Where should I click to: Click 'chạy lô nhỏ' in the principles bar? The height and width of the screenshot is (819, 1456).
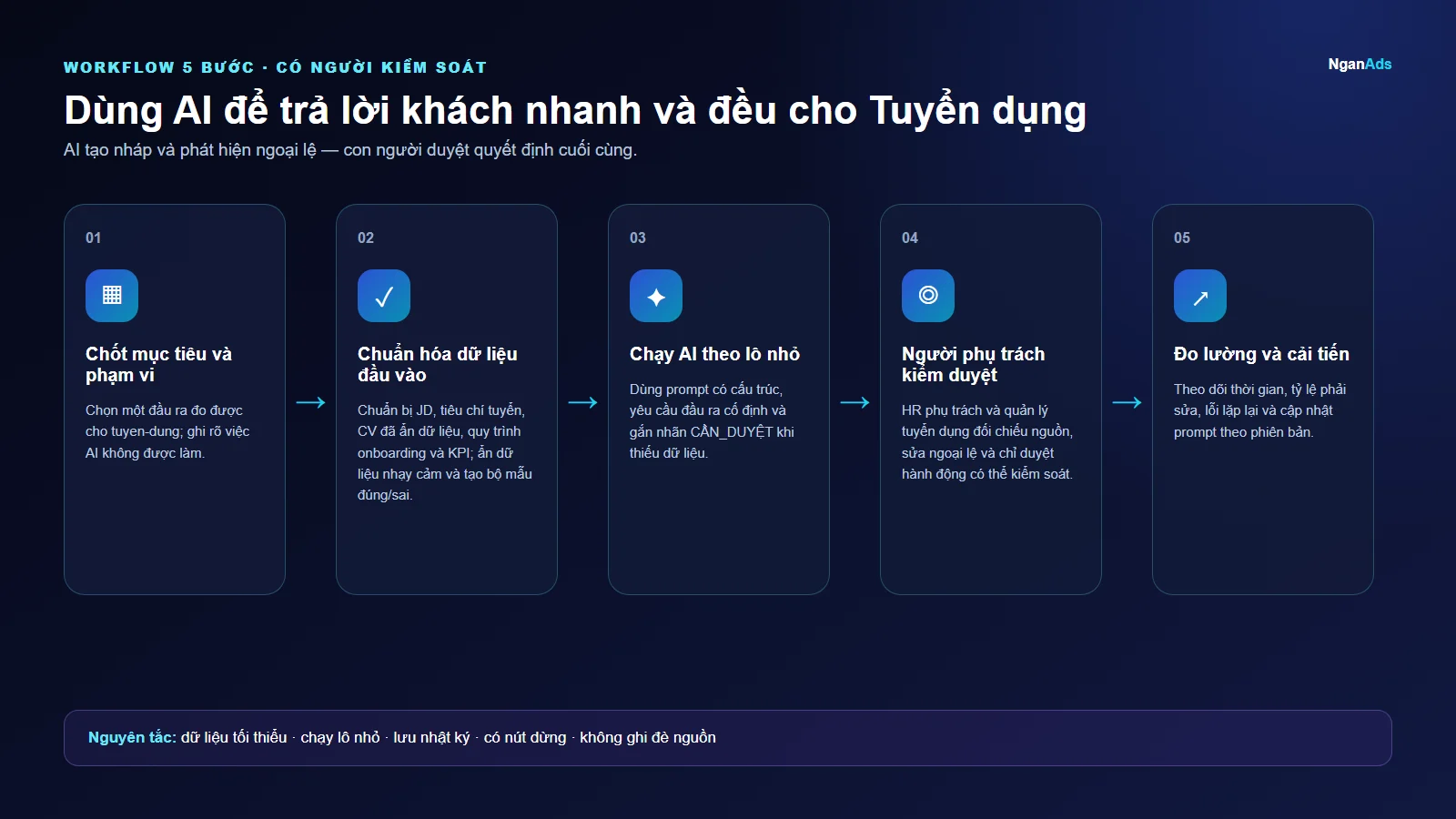[x=340, y=737]
